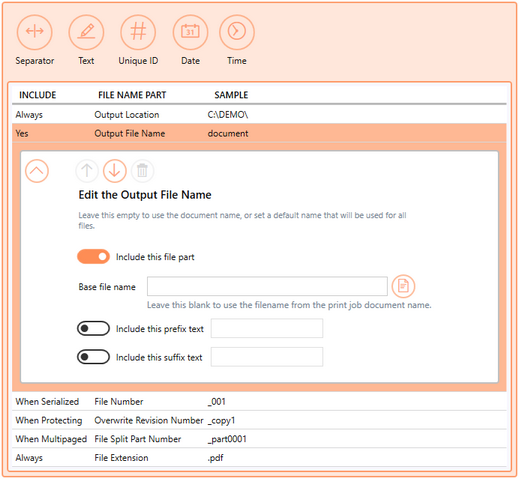Click the C:\DEMO\ sample value

point(228,115)
